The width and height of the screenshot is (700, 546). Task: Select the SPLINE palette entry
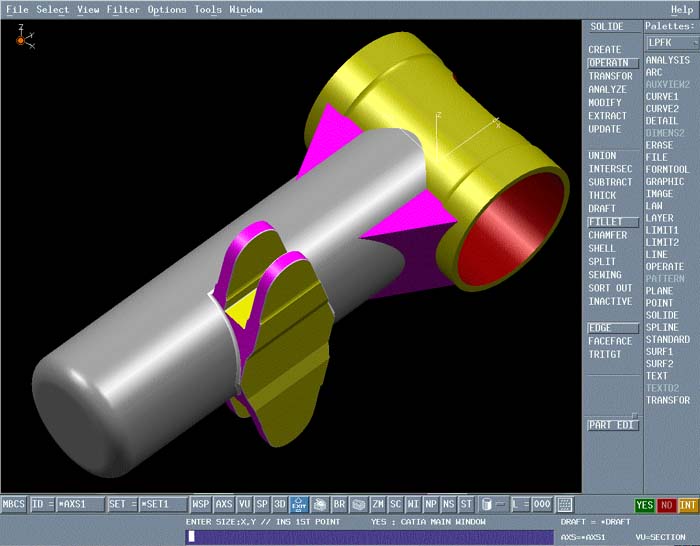[x=662, y=328]
